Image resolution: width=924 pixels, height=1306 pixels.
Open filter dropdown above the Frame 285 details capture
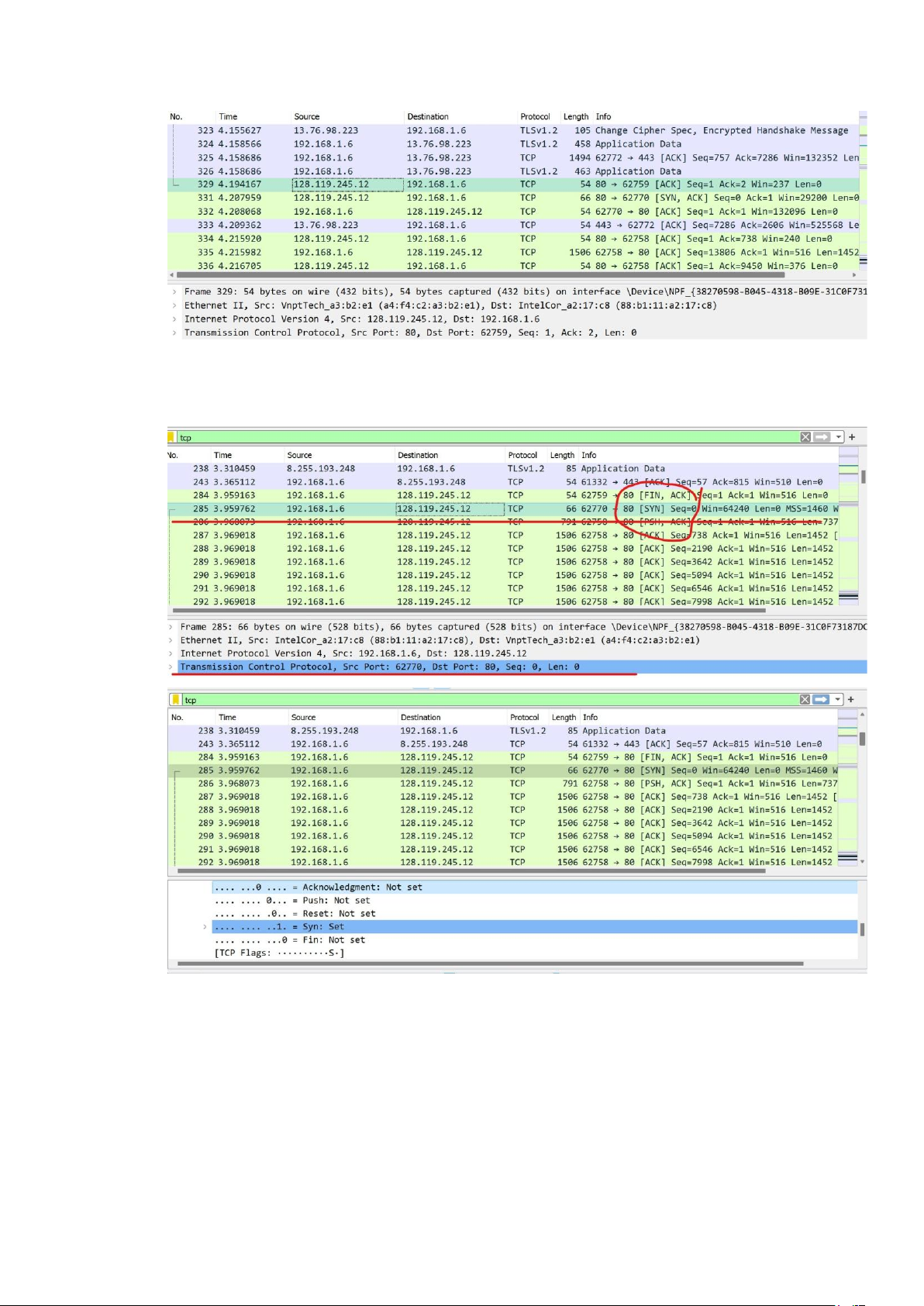[839, 437]
